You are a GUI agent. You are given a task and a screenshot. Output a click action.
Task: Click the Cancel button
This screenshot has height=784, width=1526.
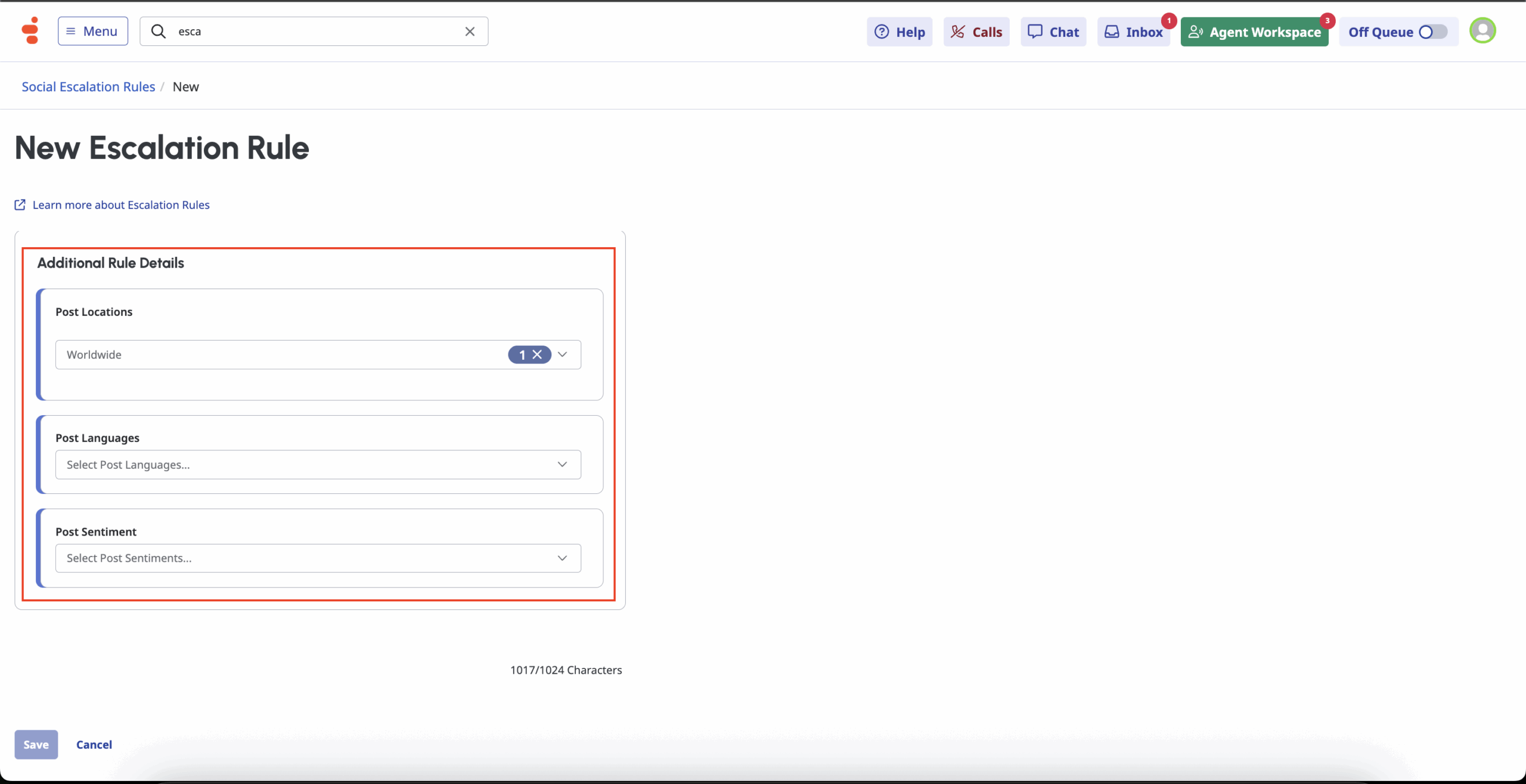94,745
